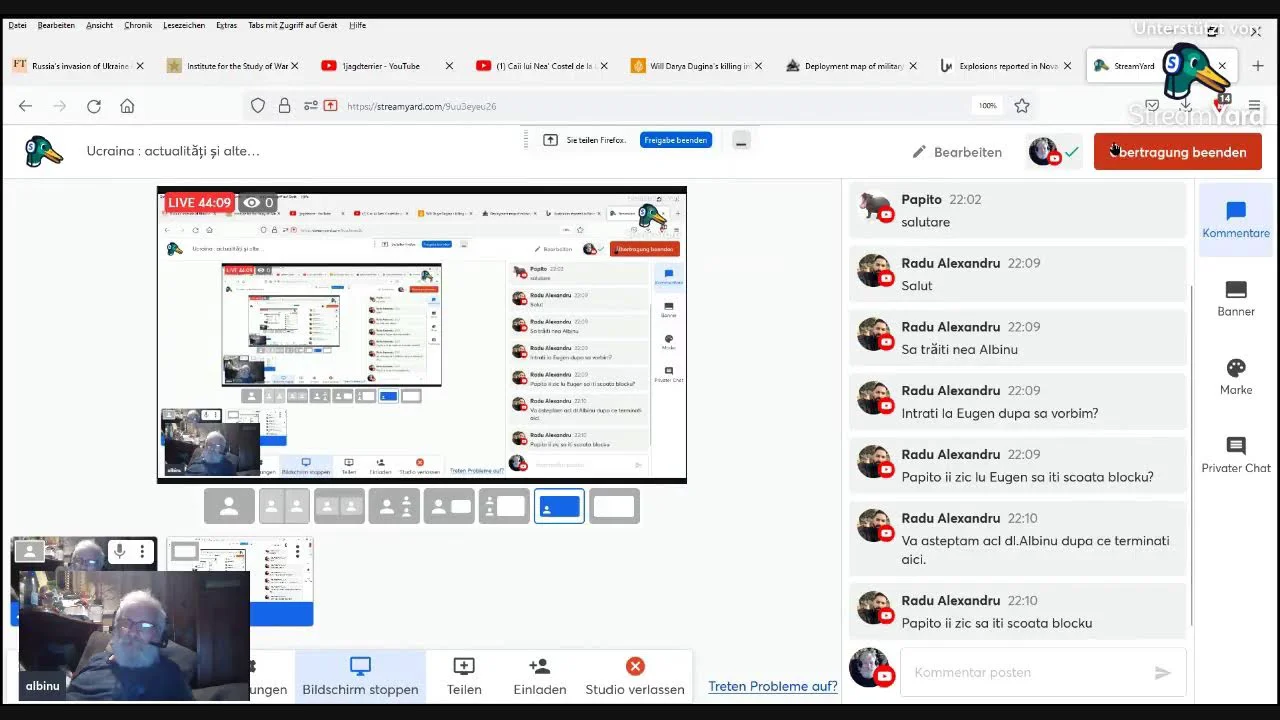Open the Lesezeichen menu
This screenshot has width=1280, height=720.
pyautogui.click(x=184, y=25)
